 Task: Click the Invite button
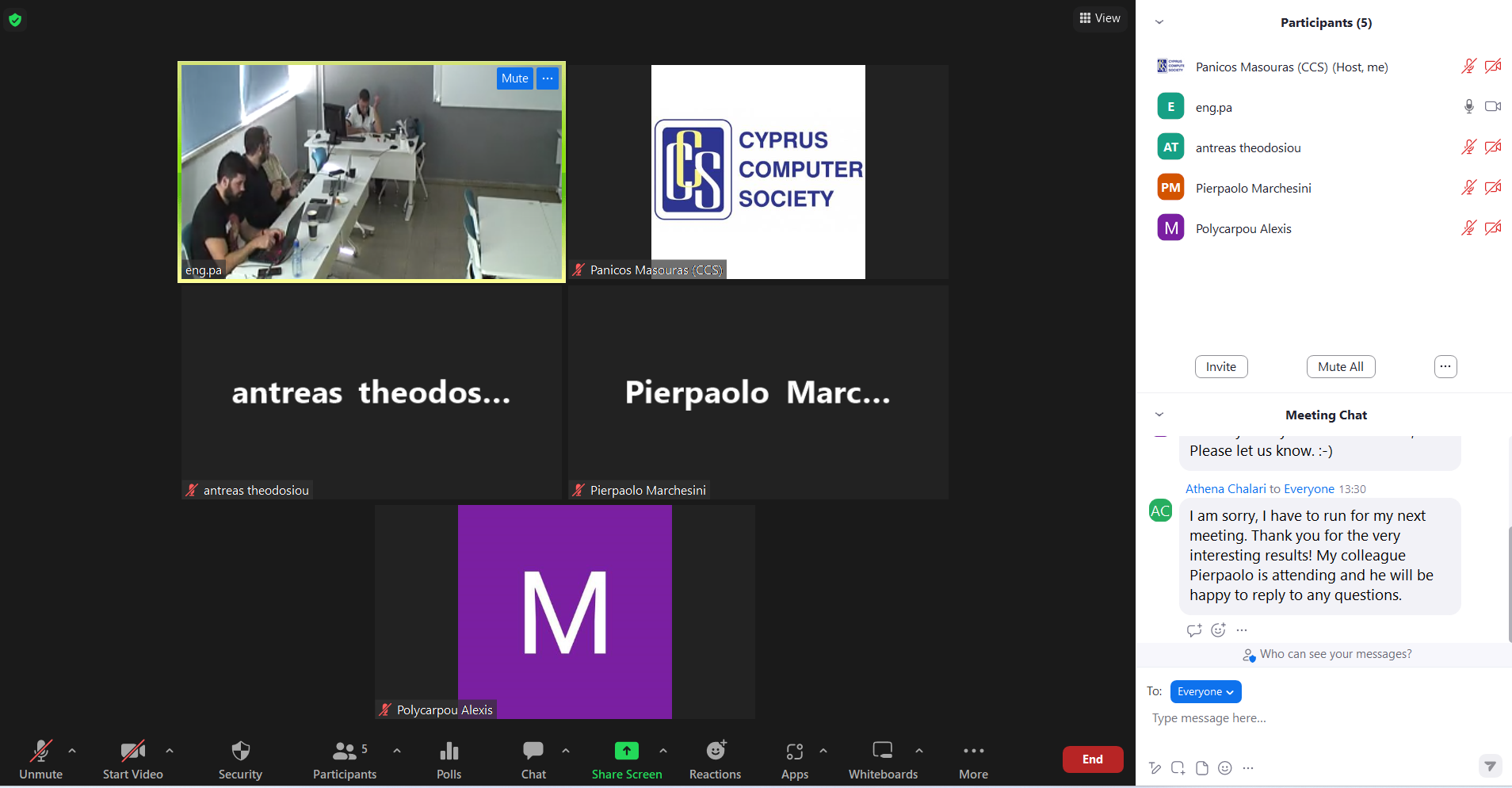pos(1220,366)
